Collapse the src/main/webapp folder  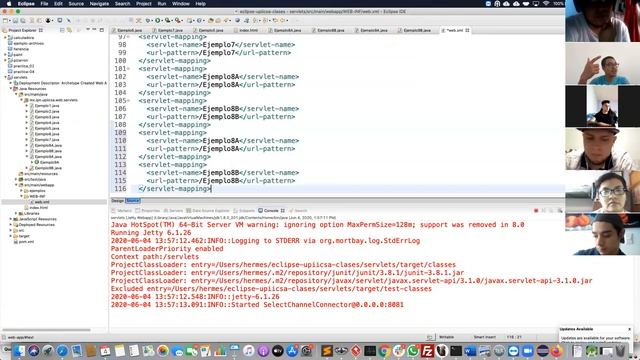(16, 185)
